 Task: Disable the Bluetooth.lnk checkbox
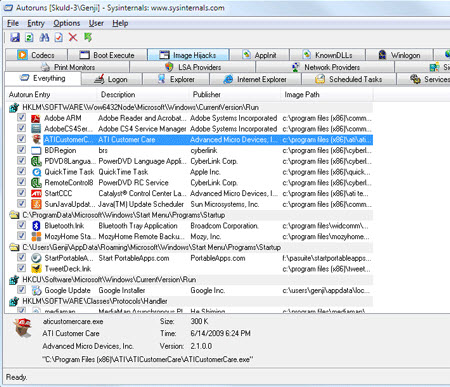coord(21,225)
